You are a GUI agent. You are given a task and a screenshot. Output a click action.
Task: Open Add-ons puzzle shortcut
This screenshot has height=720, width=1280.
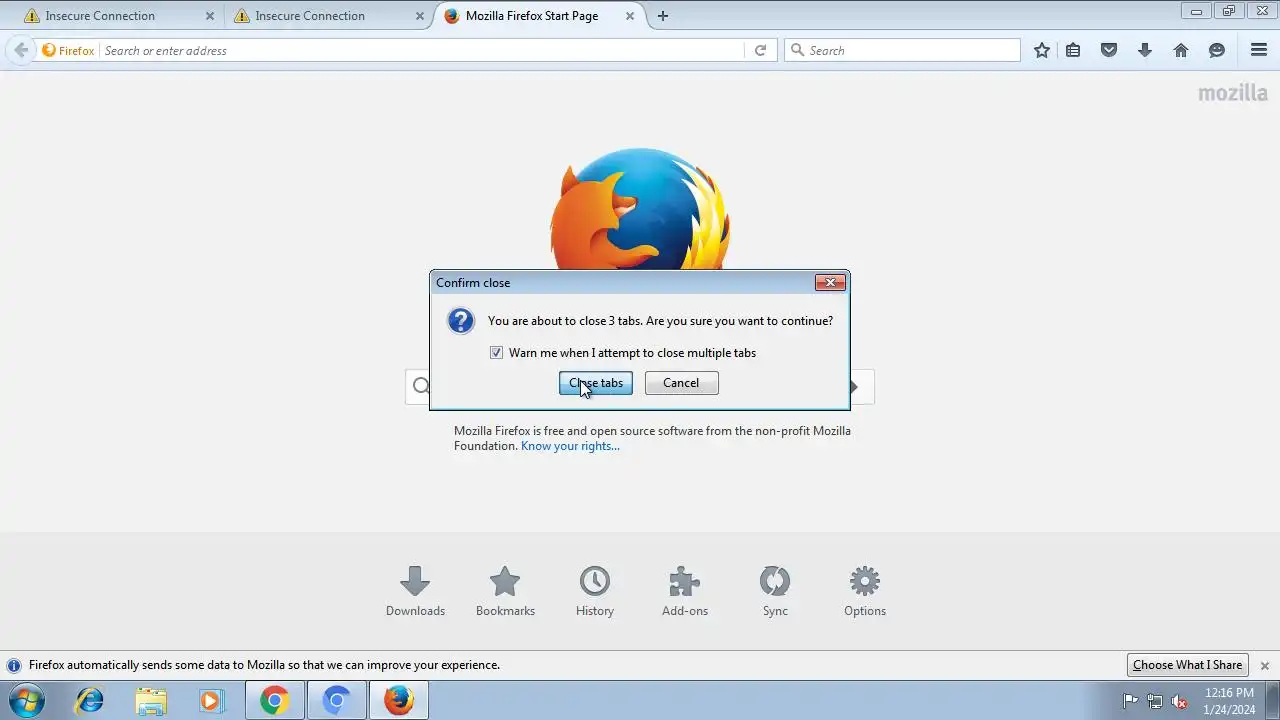point(685,591)
